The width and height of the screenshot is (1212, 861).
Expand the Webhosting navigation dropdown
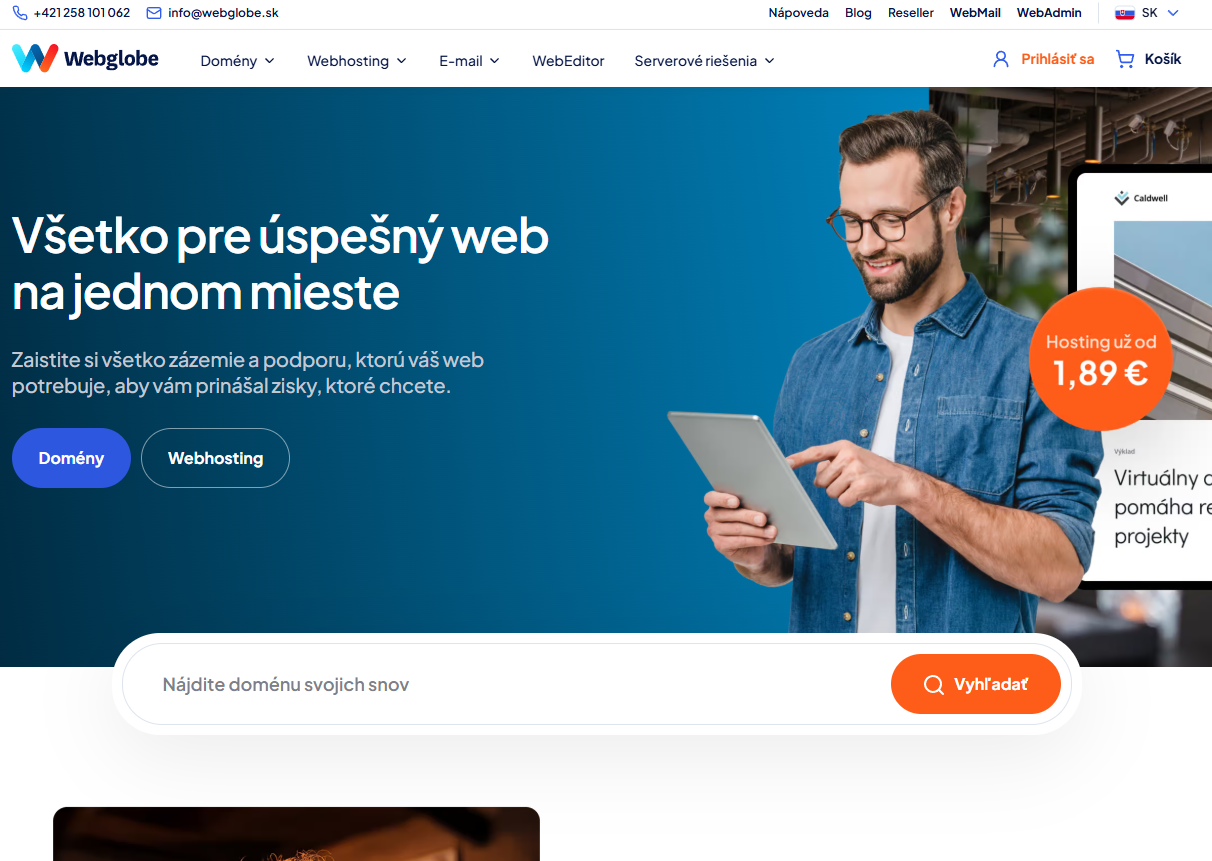point(357,61)
